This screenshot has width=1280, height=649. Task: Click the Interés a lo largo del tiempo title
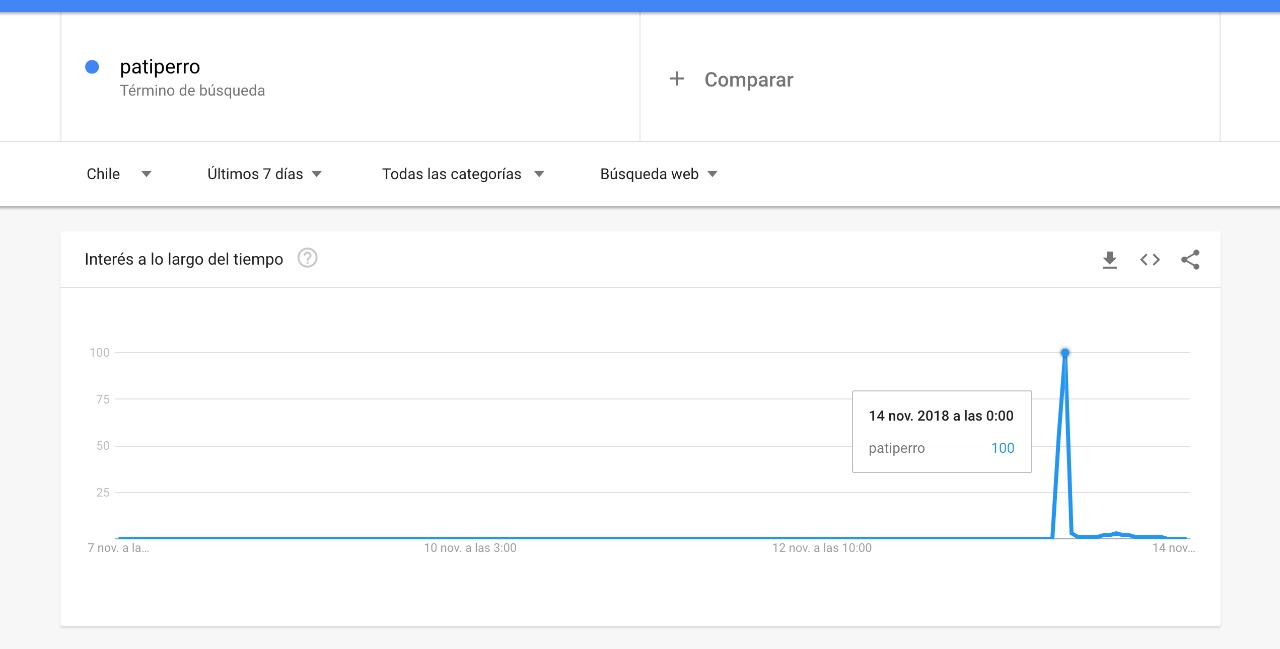[184, 259]
